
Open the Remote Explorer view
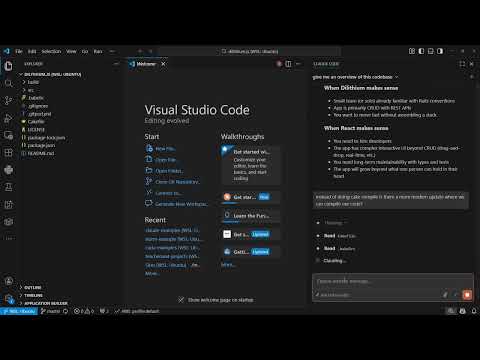coord(9,135)
